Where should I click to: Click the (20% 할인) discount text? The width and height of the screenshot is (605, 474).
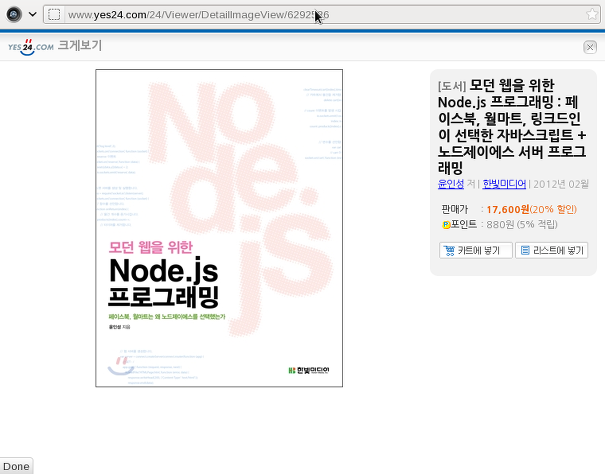pos(553,210)
